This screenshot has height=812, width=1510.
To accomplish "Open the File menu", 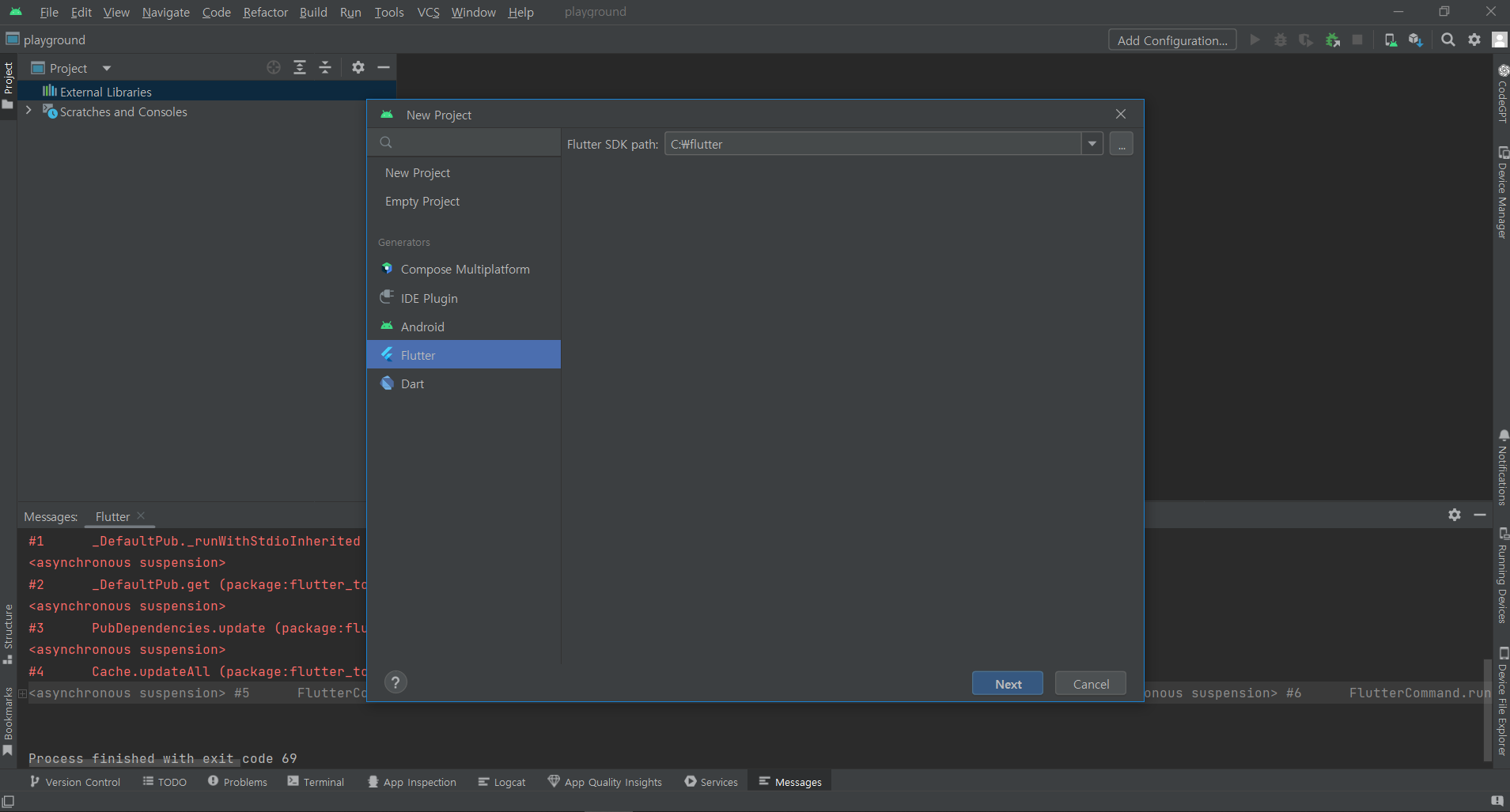I will tap(49, 12).
